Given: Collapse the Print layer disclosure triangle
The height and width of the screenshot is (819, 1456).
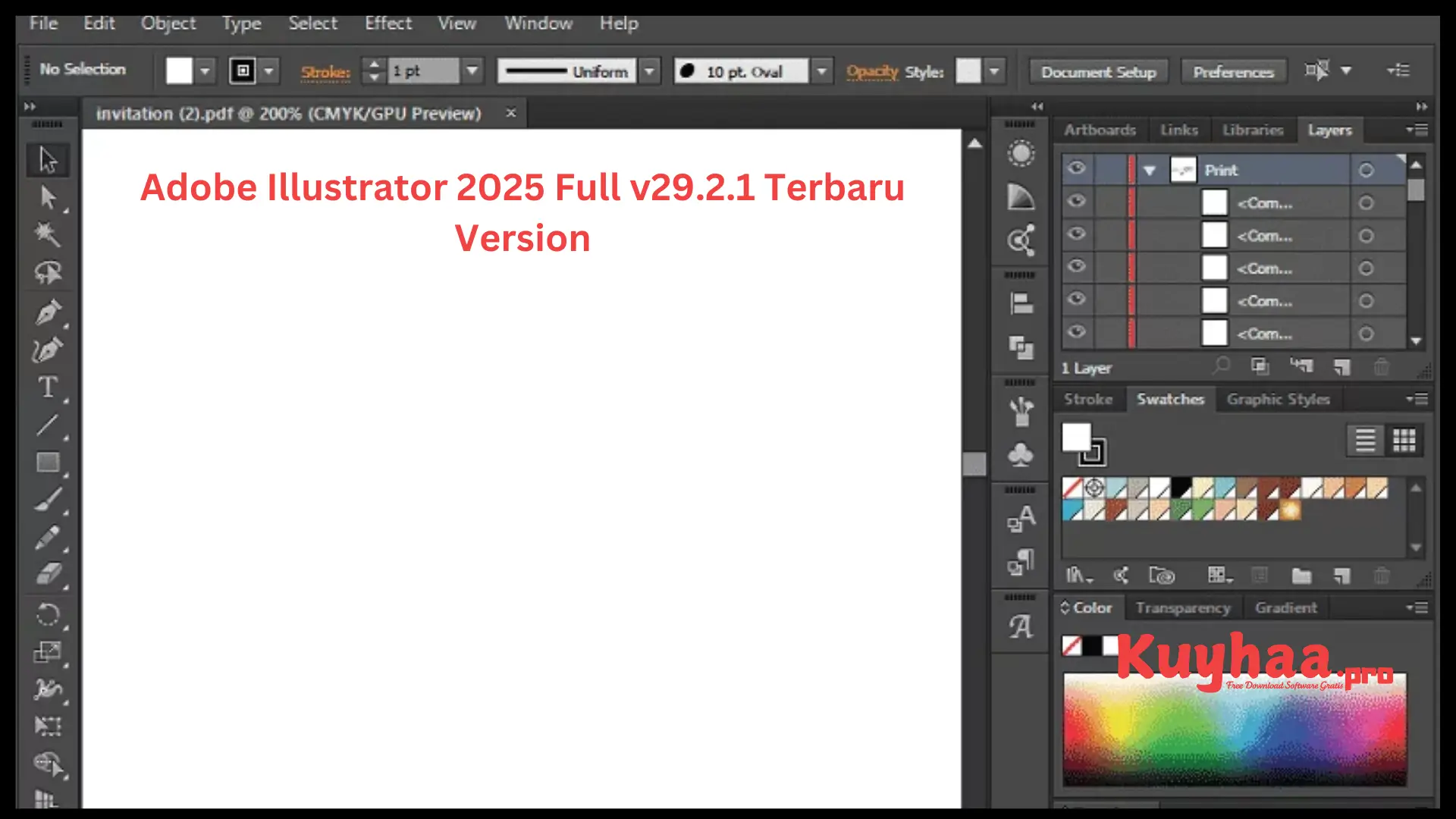Looking at the screenshot, I should tap(1150, 171).
